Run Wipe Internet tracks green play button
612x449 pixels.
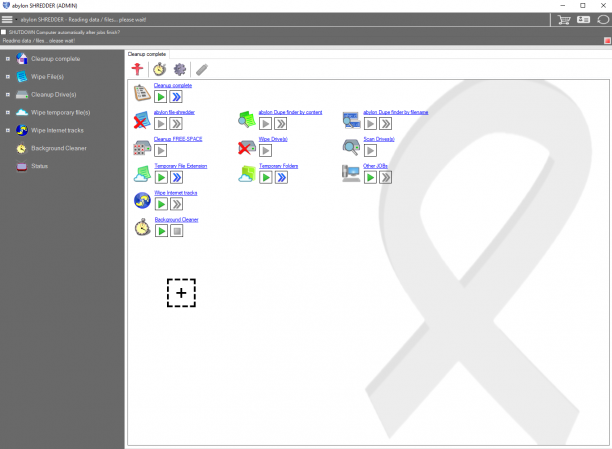[x=161, y=204]
